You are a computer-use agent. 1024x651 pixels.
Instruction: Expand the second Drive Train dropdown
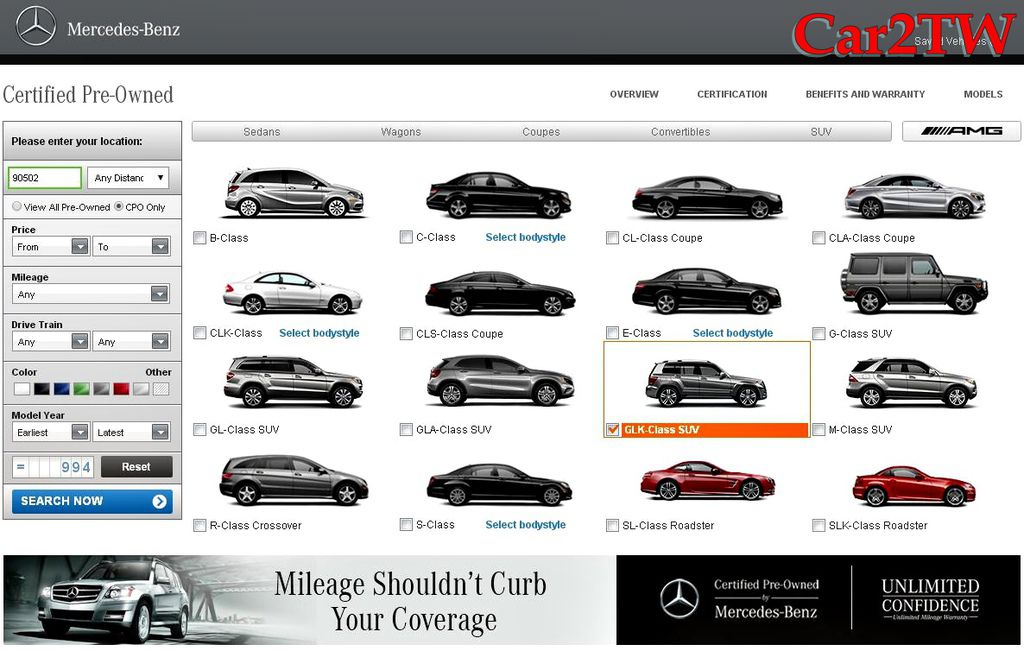[x=131, y=341]
